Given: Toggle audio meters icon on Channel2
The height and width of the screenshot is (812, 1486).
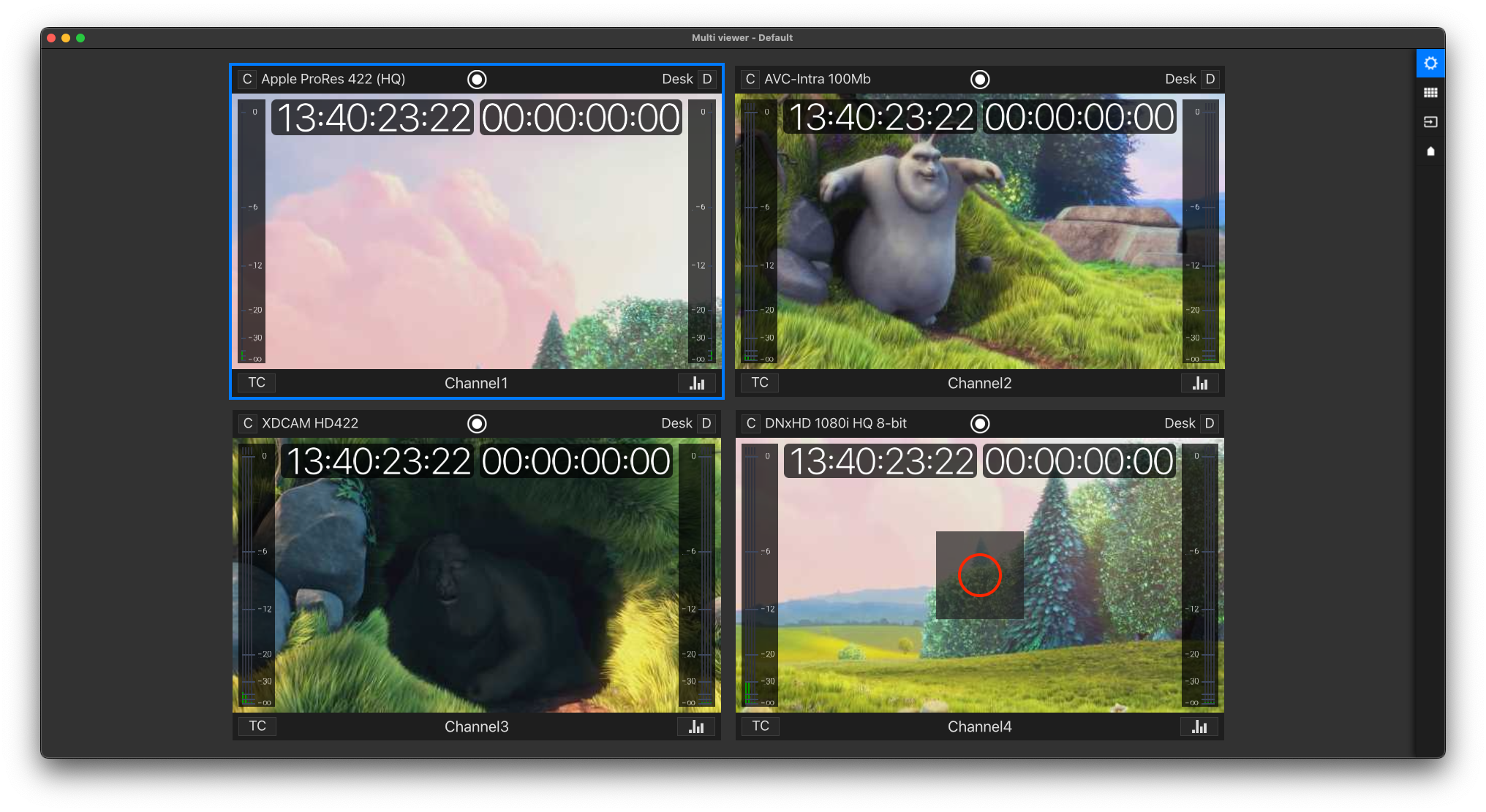Looking at the screenshot, I should pos(1200,383).
